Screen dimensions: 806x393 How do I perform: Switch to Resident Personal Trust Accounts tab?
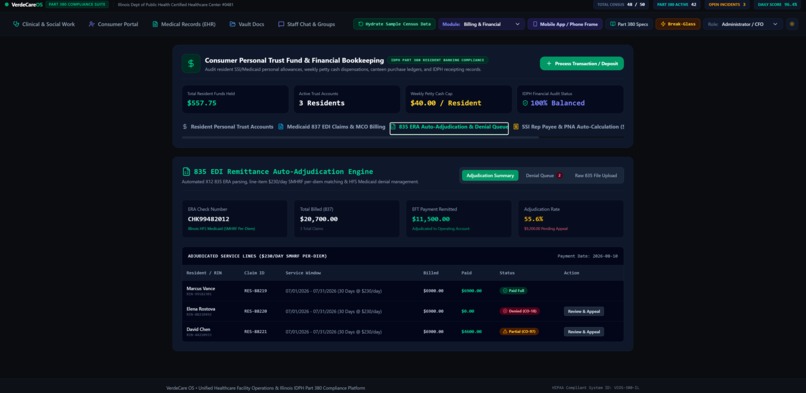point(228,127)
